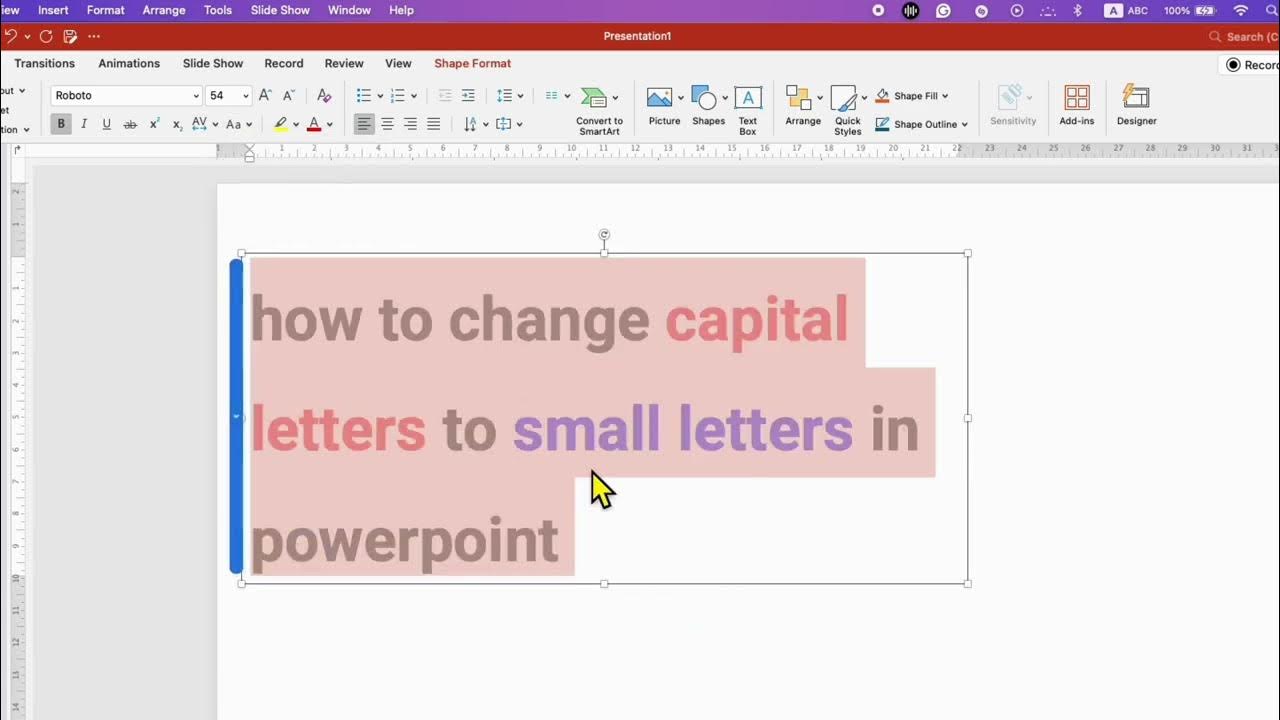Click the Save icon in title bar
Viewport: 1280px width, 720px height.
coord(70,36)
